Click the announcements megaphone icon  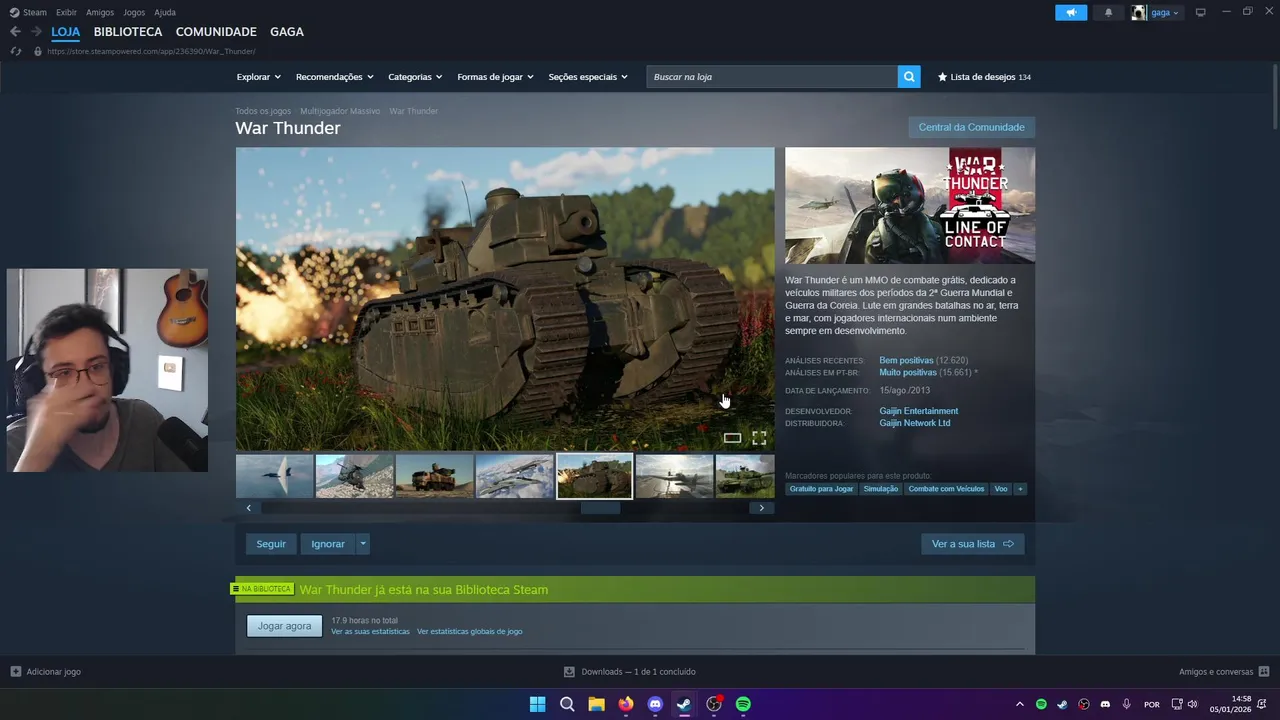click(x=1071, y=12)
